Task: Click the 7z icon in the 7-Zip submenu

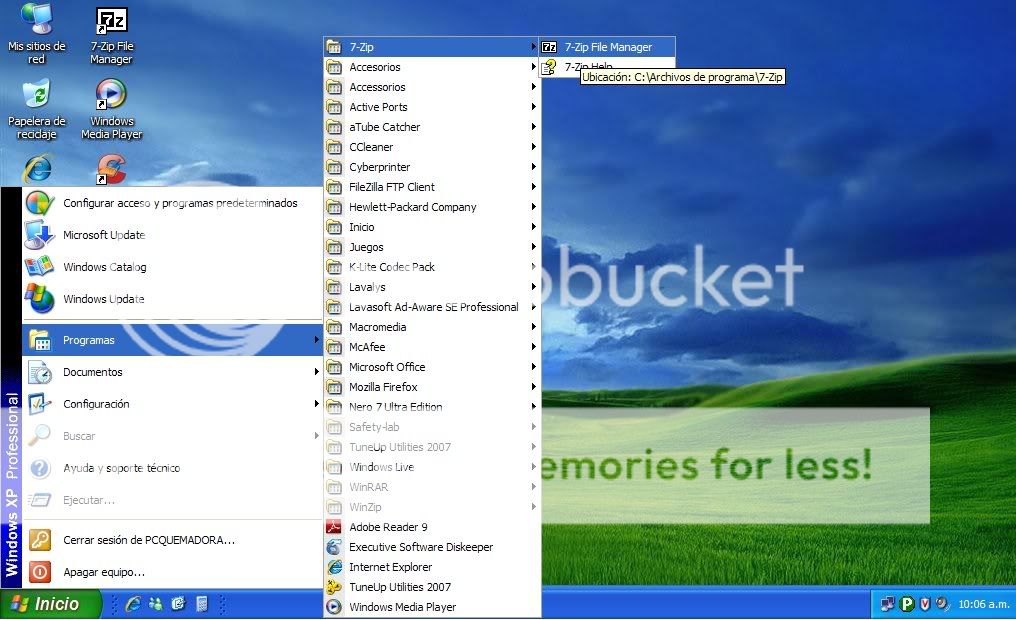Action: tap(549, 47)
